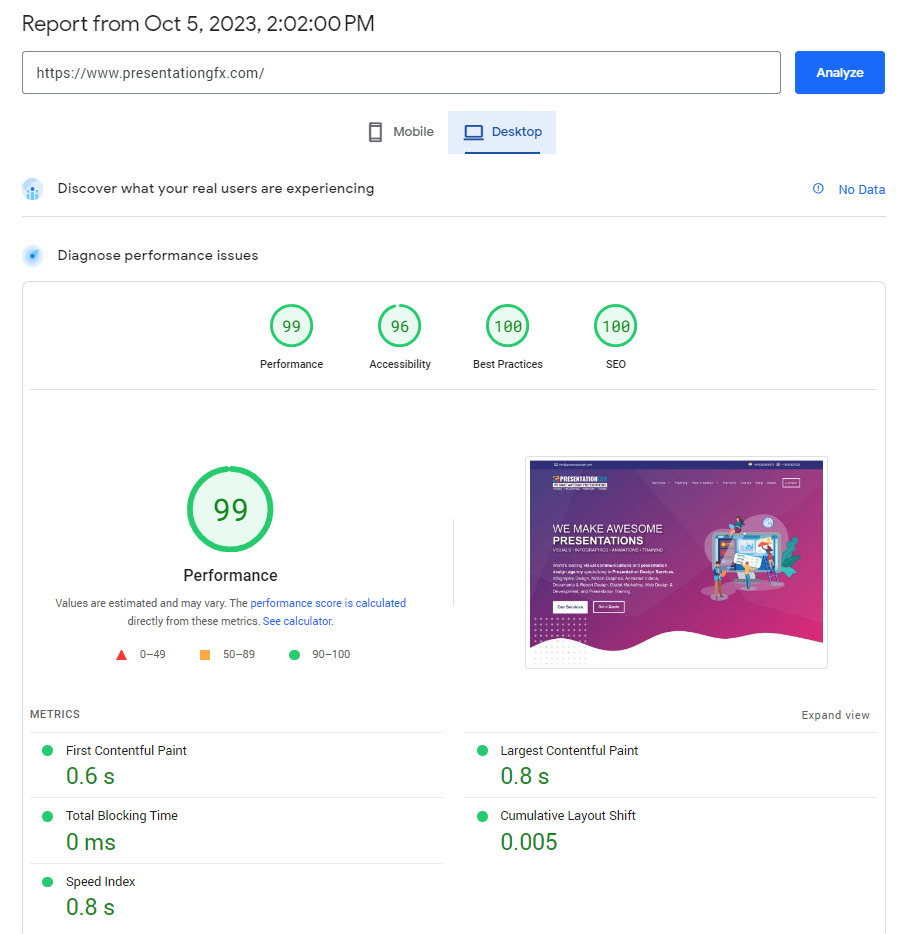Image resolution: width=905 pixels, height=934 pixels.
Task: Click the website screenshot thumbnail
Action: 676,562
